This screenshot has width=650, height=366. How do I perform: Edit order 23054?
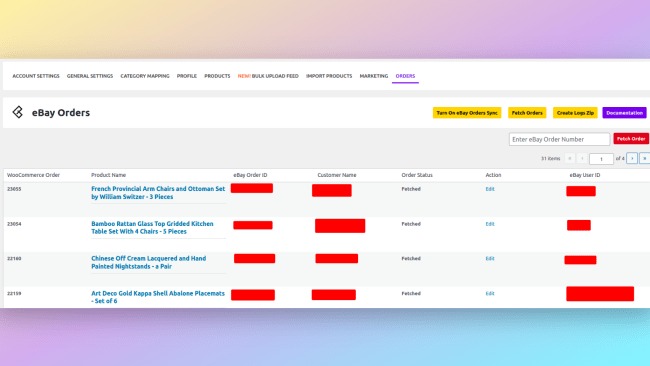coord(490,224)
